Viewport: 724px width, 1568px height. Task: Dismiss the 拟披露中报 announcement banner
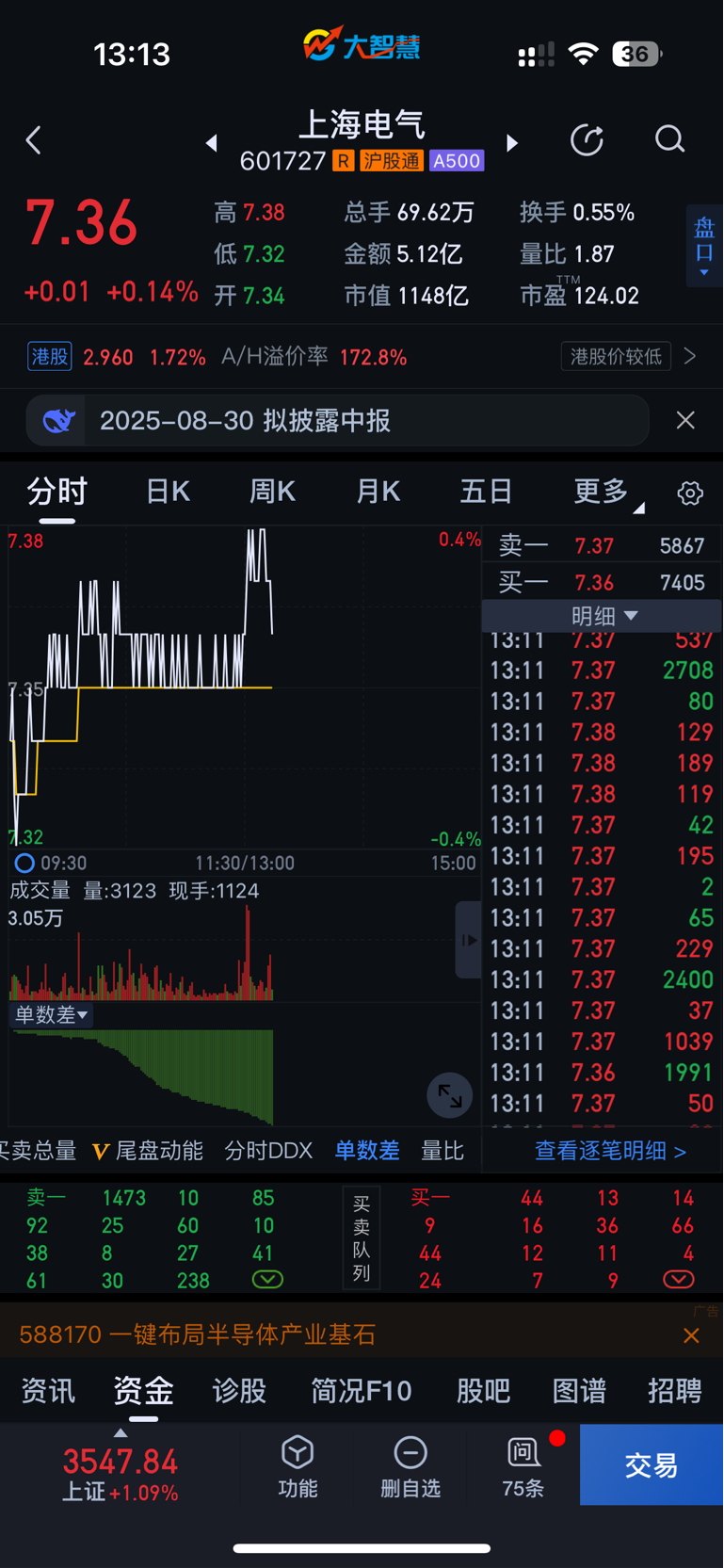[x=685, y=420]
